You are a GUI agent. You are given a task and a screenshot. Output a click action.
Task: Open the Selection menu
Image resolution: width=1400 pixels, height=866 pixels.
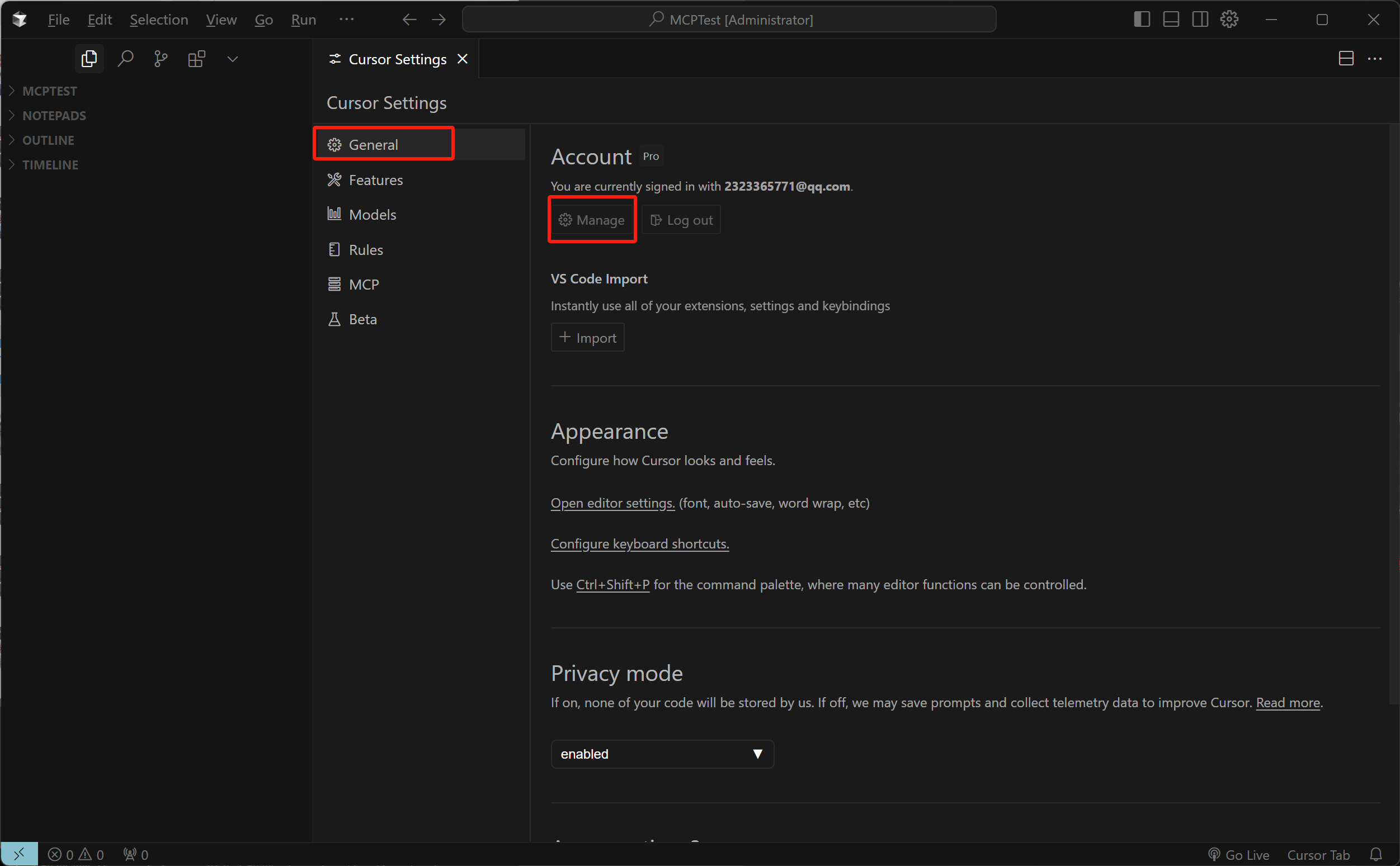(159, 20)
